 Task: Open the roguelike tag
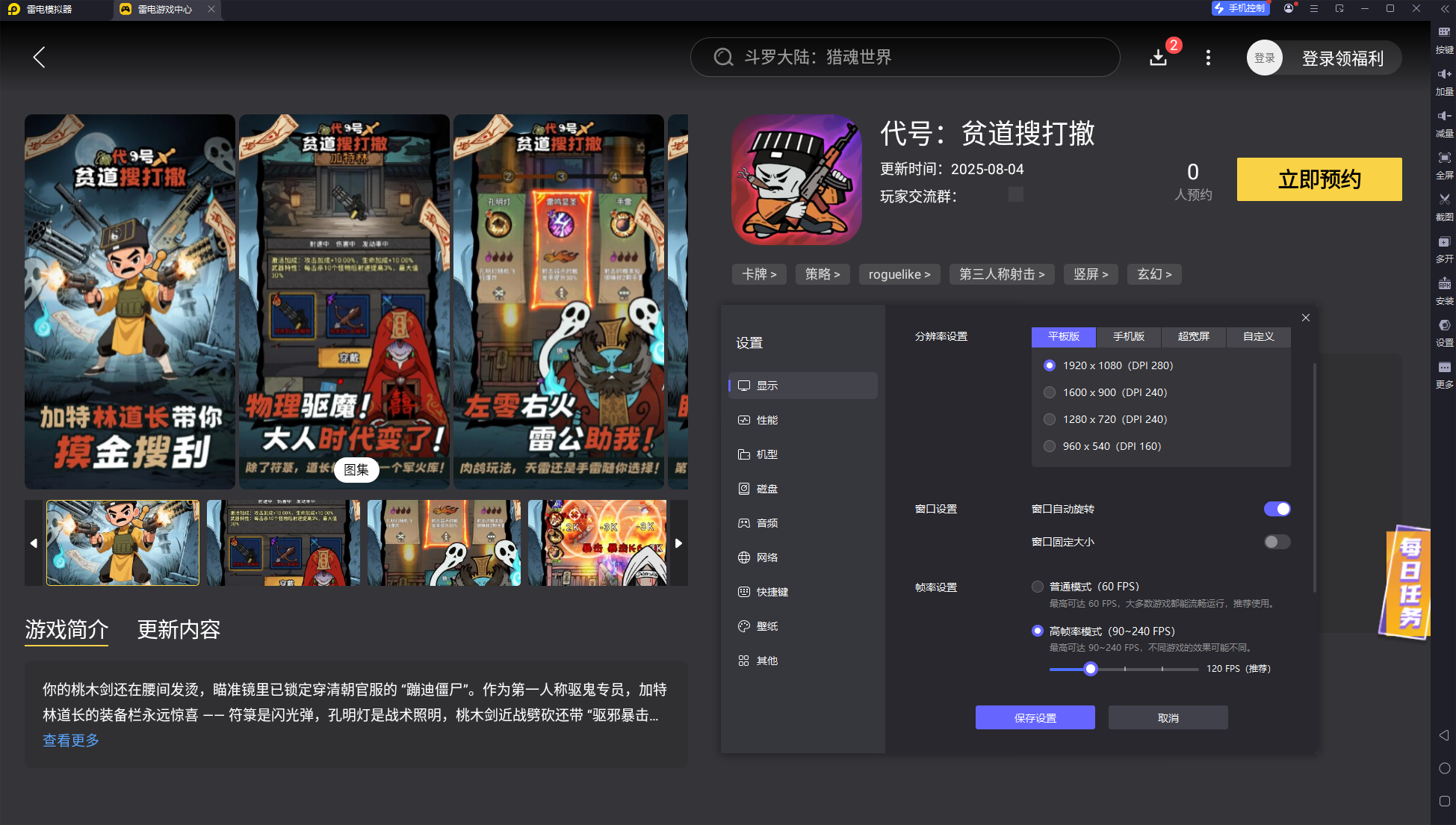[899, 274]
